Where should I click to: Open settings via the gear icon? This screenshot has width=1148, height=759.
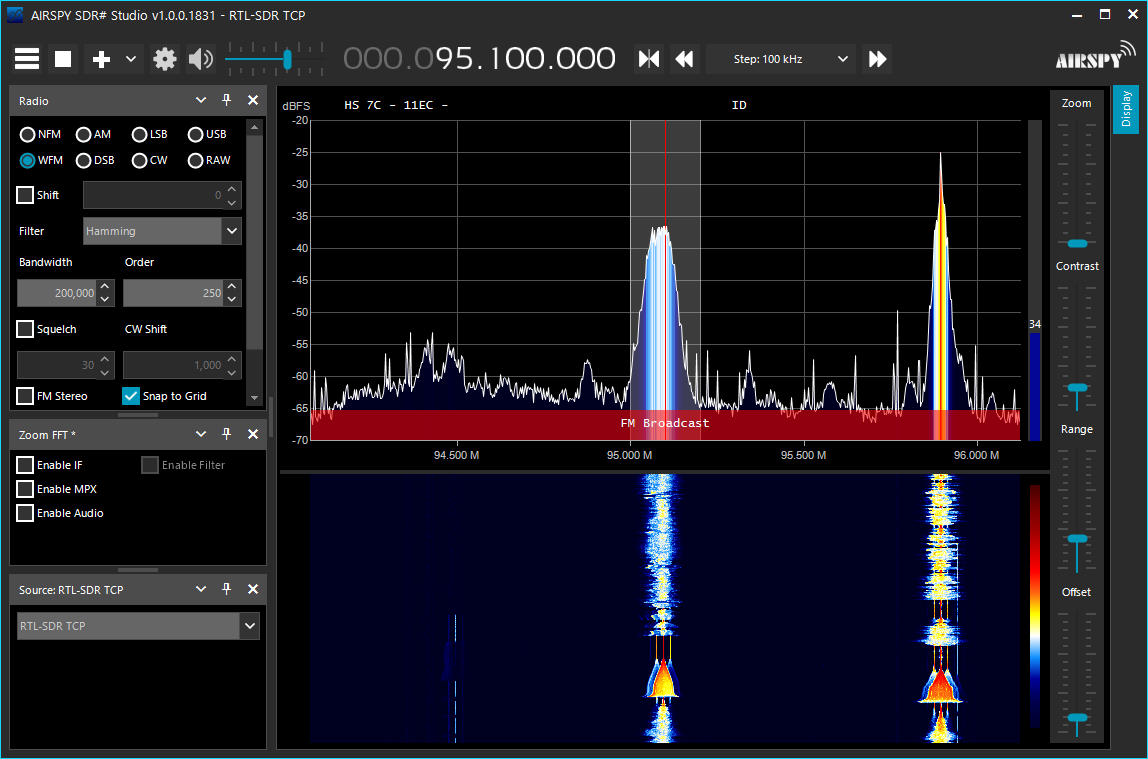click(165, 59)
